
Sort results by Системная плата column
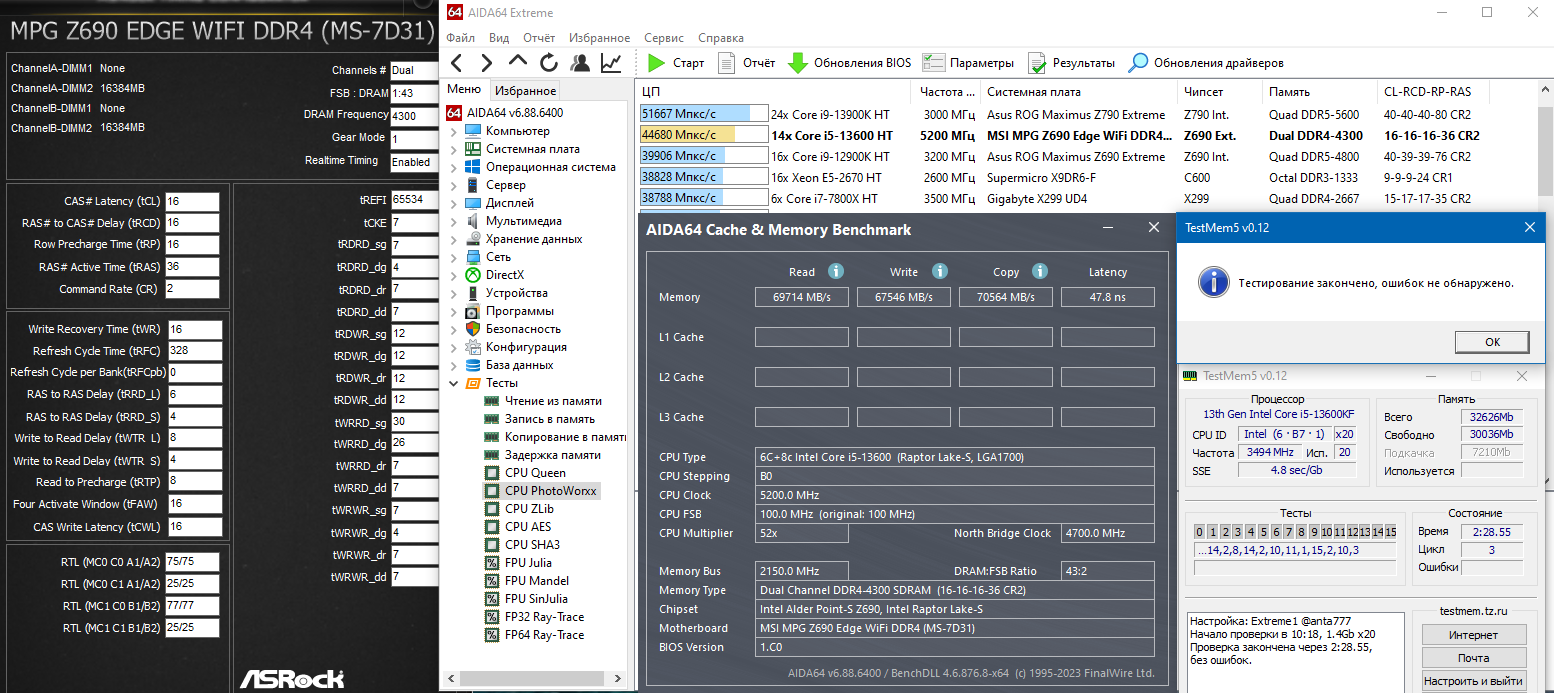(1077, 92)
